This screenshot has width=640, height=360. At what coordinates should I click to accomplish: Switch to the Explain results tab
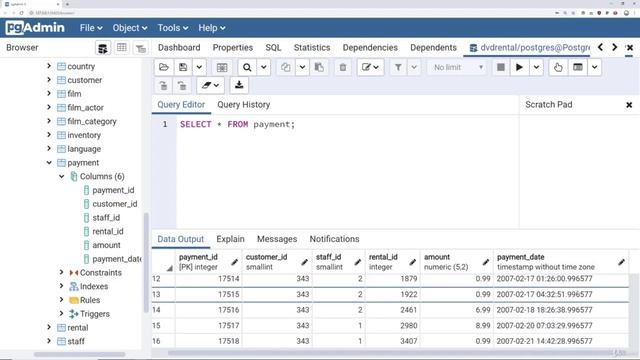click(x=230, y=239)
